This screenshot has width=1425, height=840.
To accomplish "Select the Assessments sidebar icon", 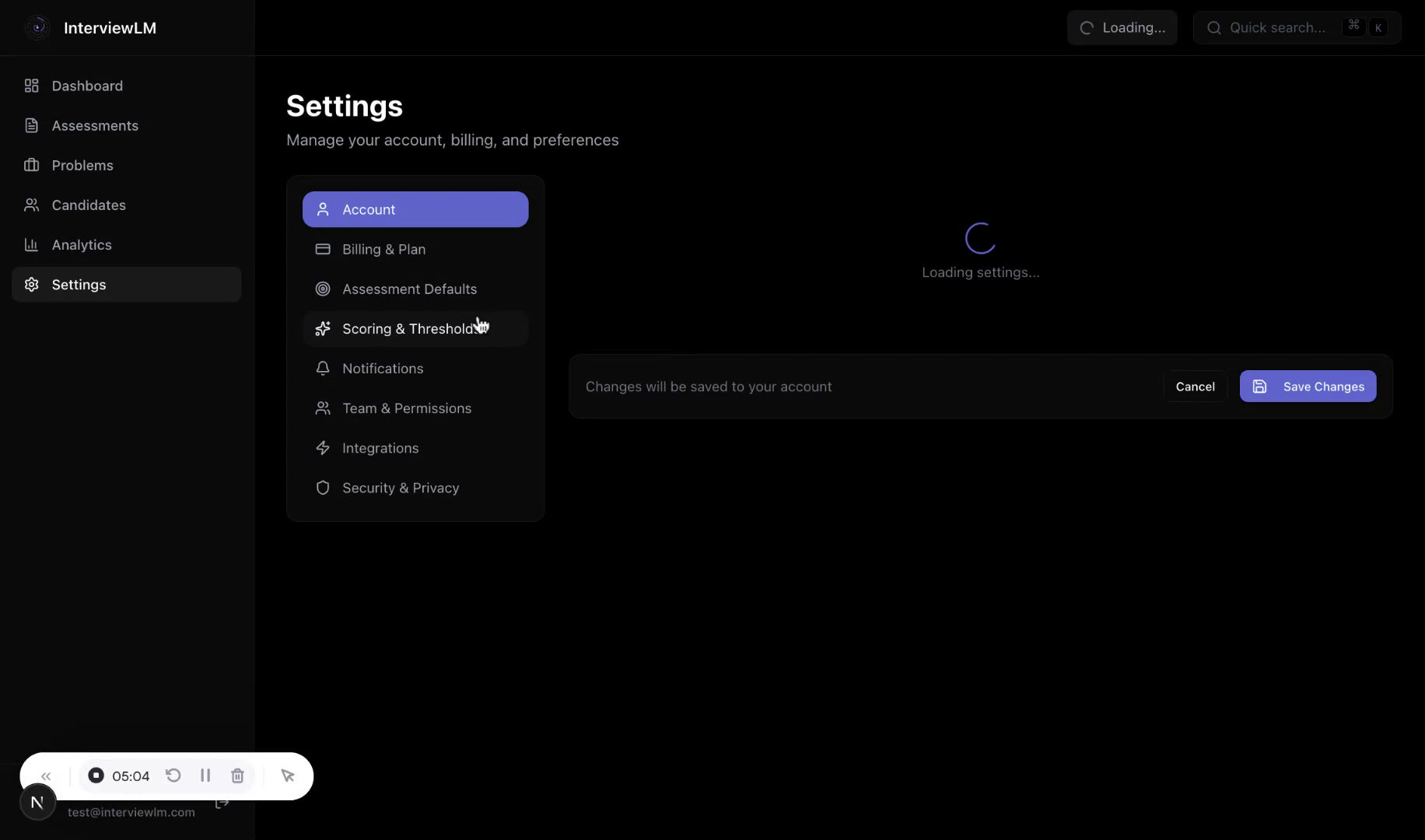I will 32,125.
